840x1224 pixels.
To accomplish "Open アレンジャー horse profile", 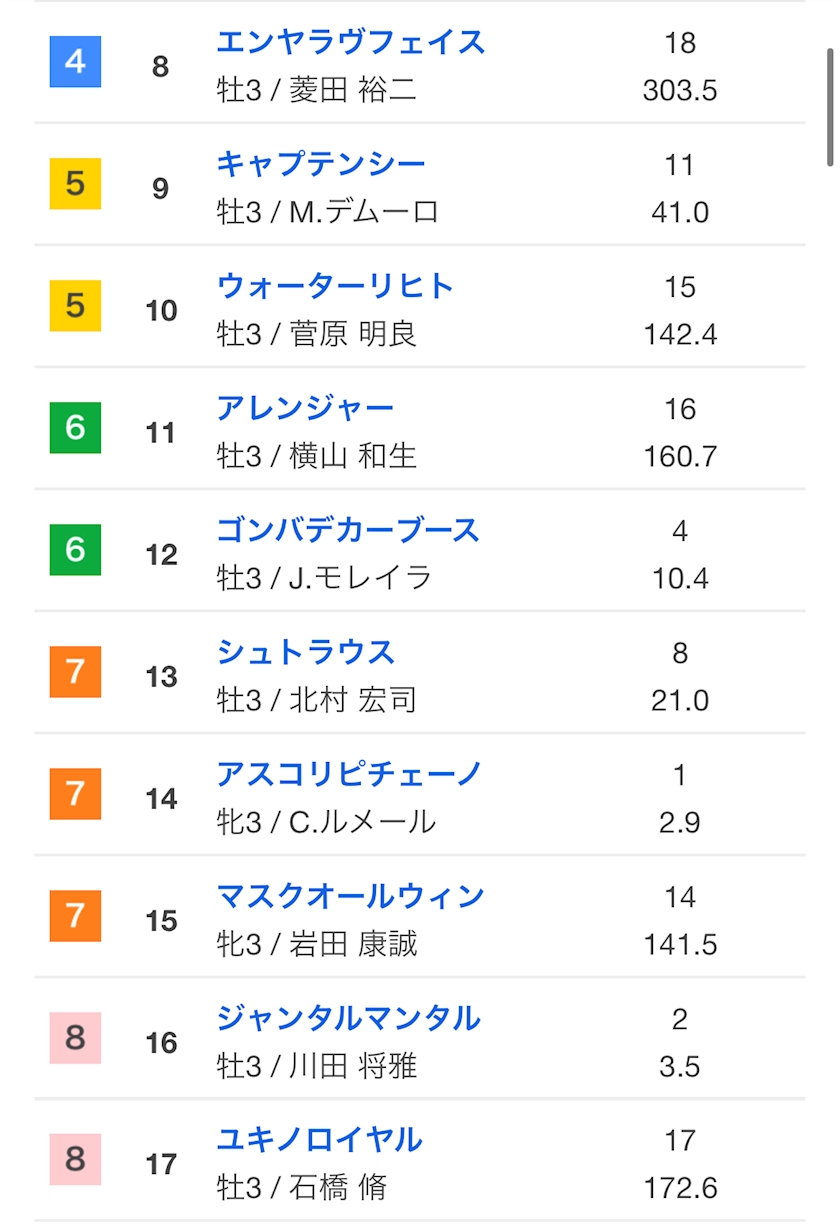I will pos(305,408).
